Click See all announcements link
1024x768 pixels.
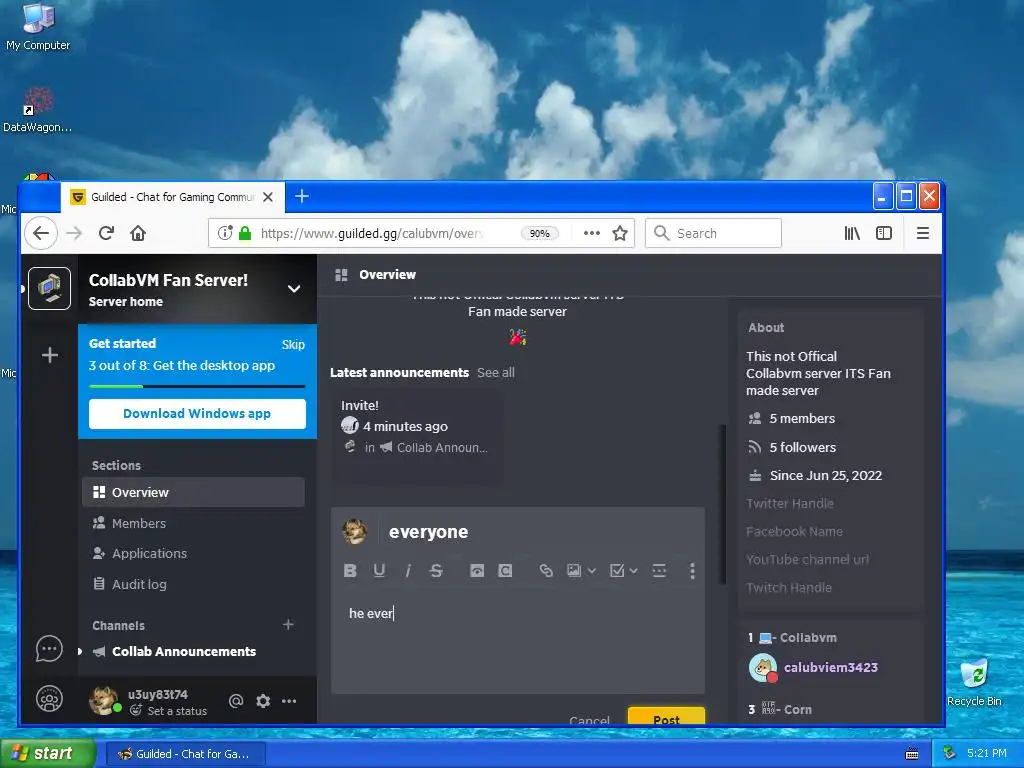point(496,373)
